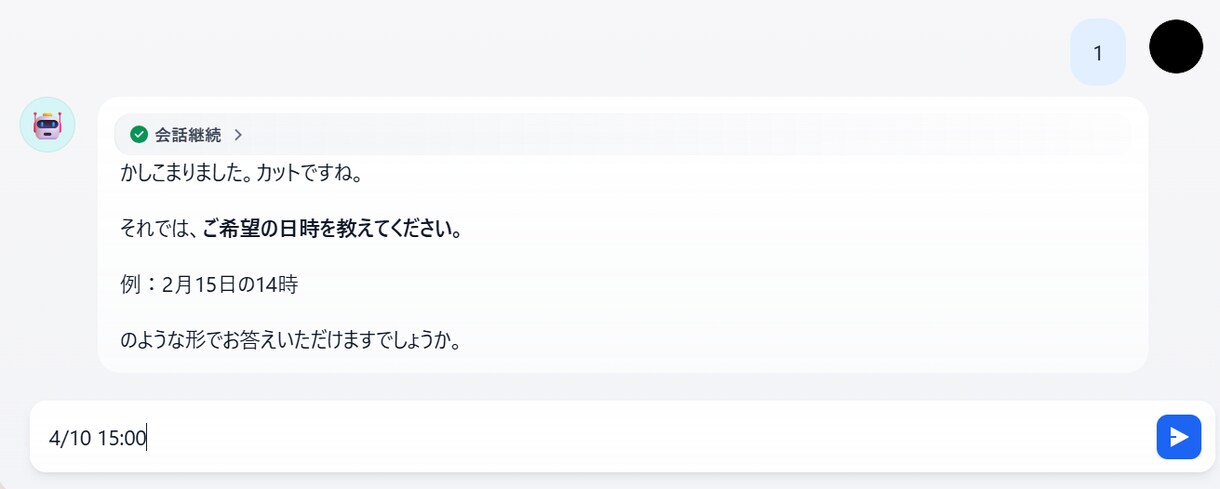Click the line のような形でお答えいただけますでしょうか。
The image size is (1220, 489).
pos(290,341)
